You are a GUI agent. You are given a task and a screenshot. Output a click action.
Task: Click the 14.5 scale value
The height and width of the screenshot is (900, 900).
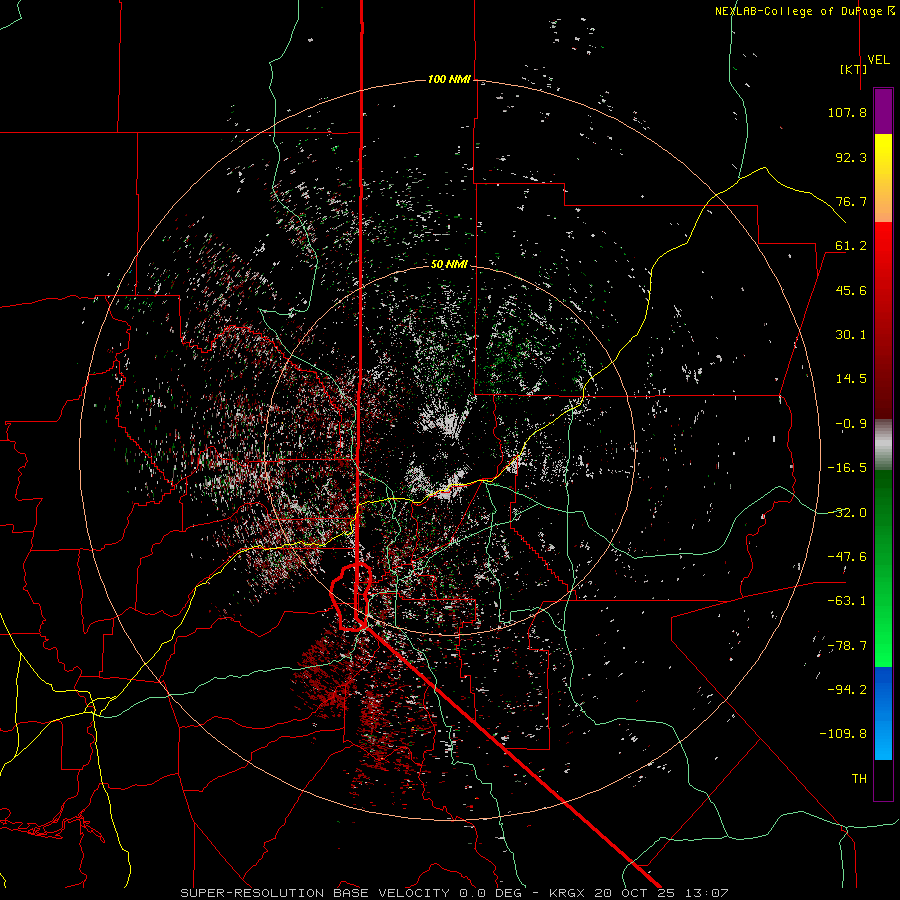(x=851, y=379)
